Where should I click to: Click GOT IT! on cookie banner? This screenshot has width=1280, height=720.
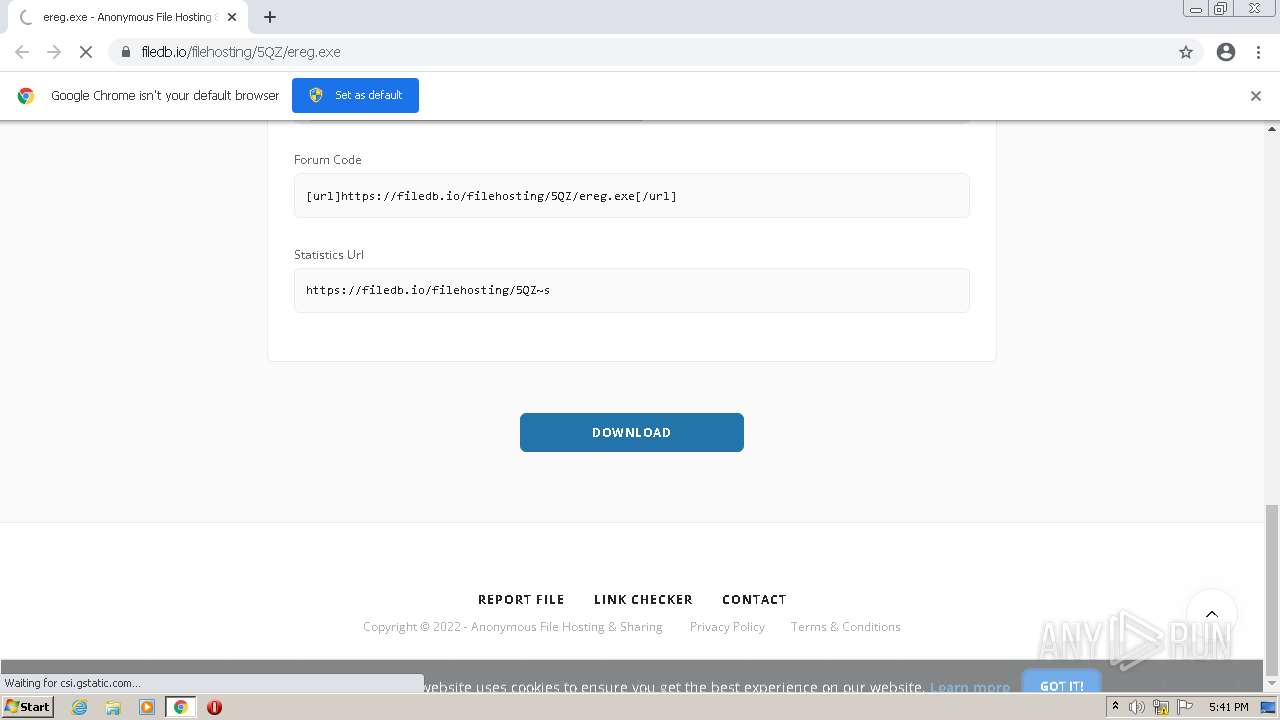point(1061,685)
